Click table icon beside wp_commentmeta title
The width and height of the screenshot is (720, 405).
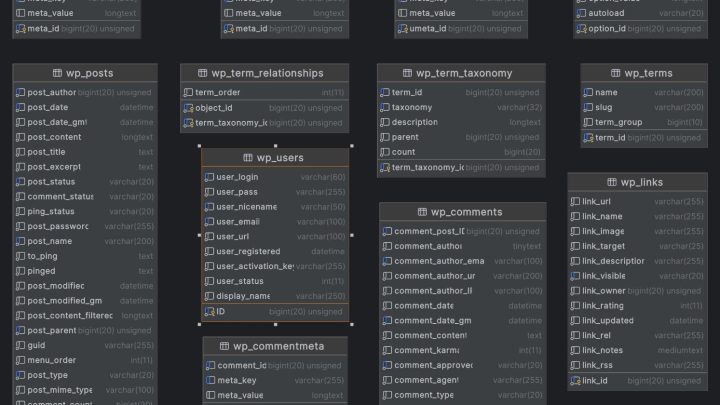point(224,346)
